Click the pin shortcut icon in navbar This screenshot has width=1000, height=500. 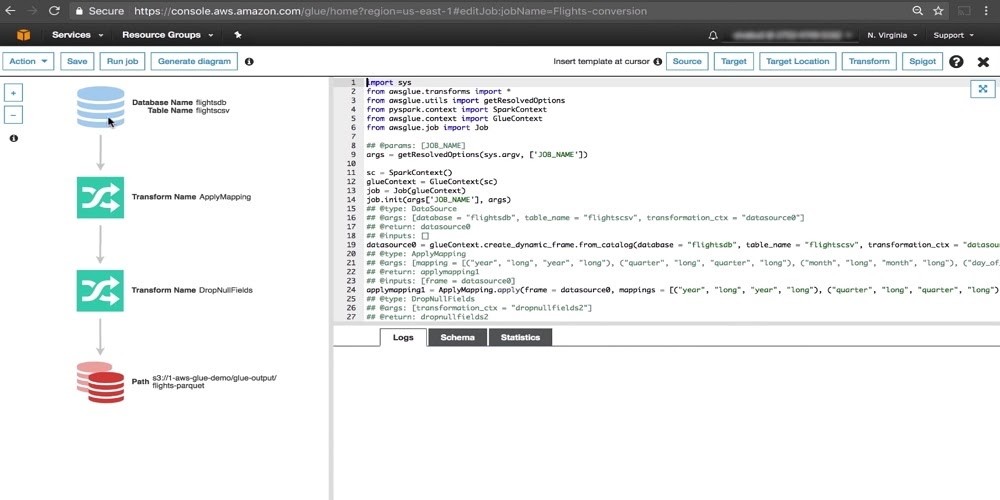point(237,35)
